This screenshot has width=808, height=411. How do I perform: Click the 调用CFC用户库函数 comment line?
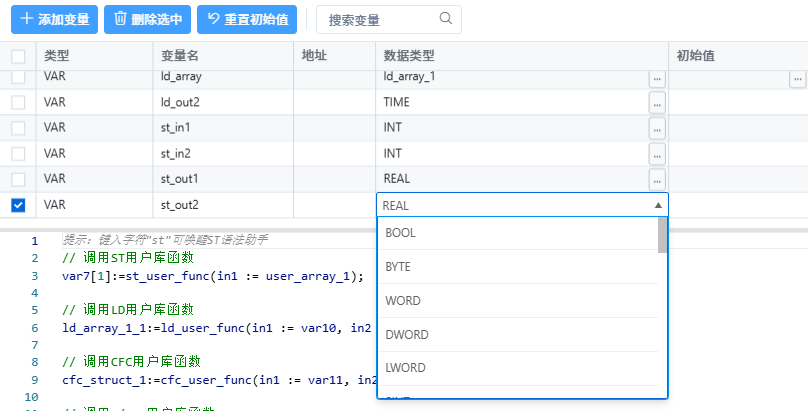pyautogui.click(x=131, y=362)
